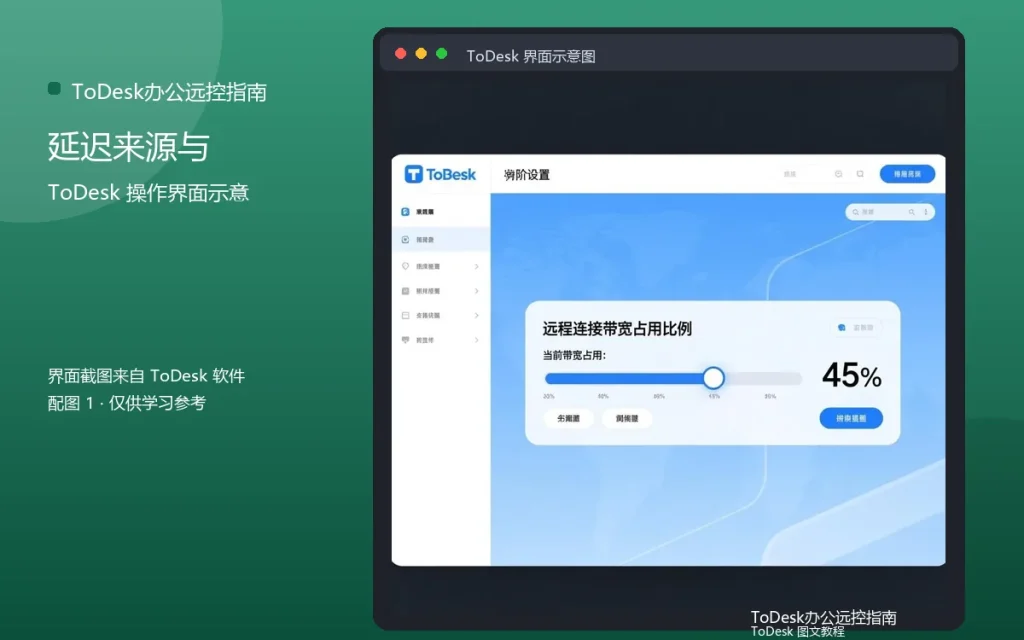Select the top sidebar item with the blue square icon
This screenshot has height=640, width=1024.
441,212
